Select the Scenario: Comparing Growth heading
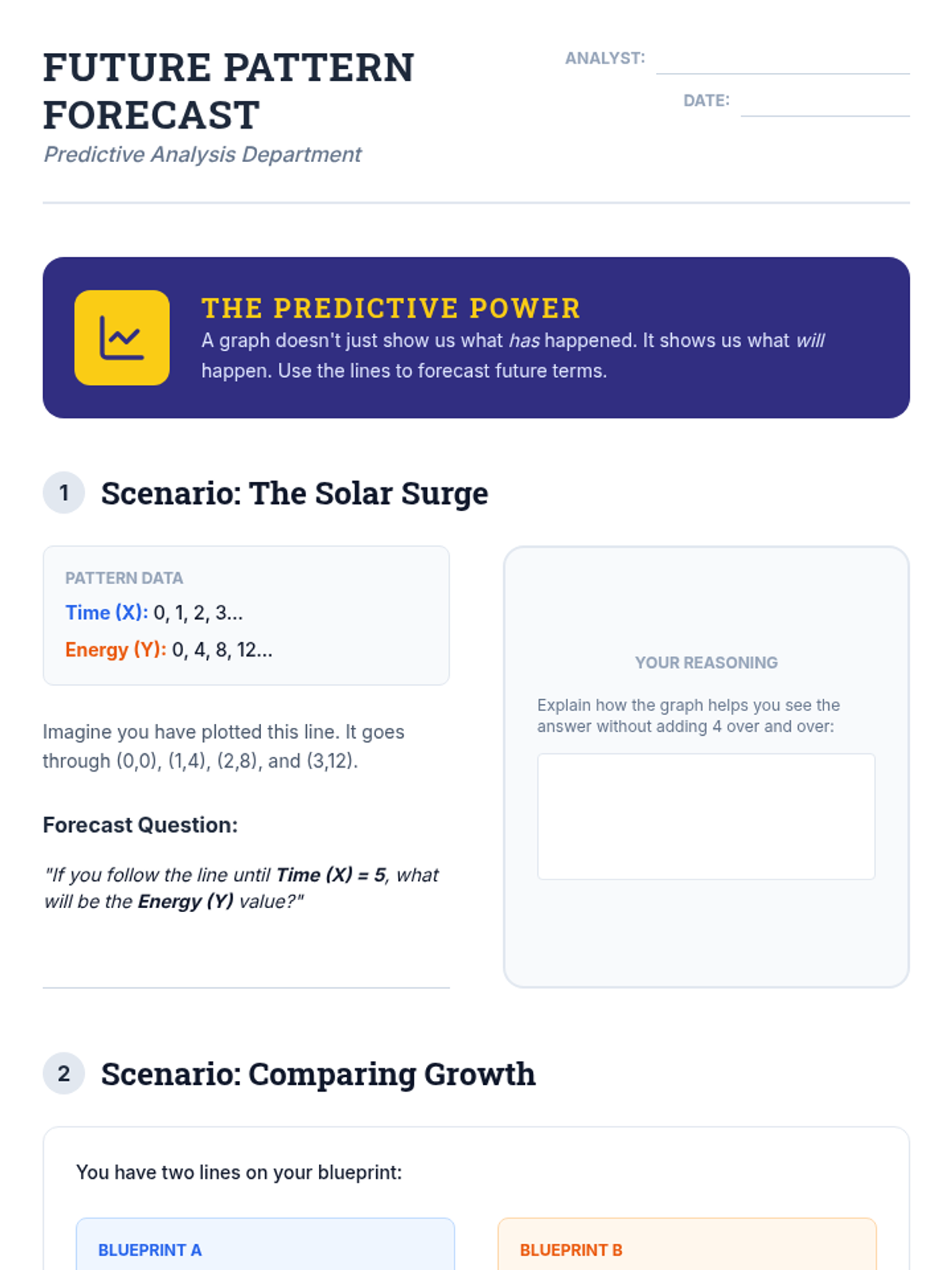 [318, 1074]
